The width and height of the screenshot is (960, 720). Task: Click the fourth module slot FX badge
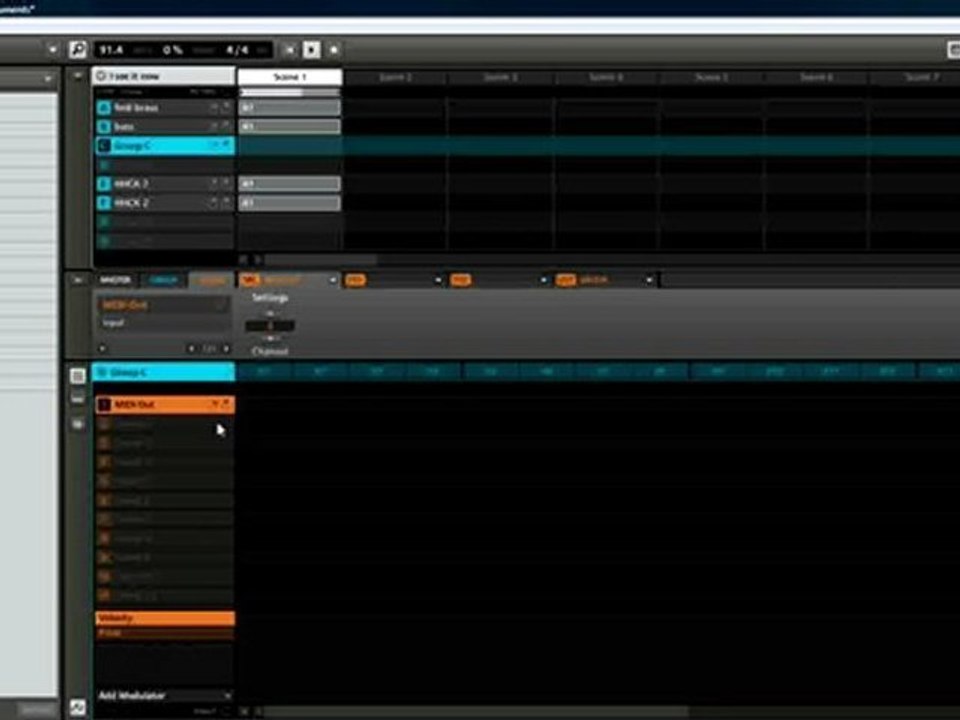point(566,280)
